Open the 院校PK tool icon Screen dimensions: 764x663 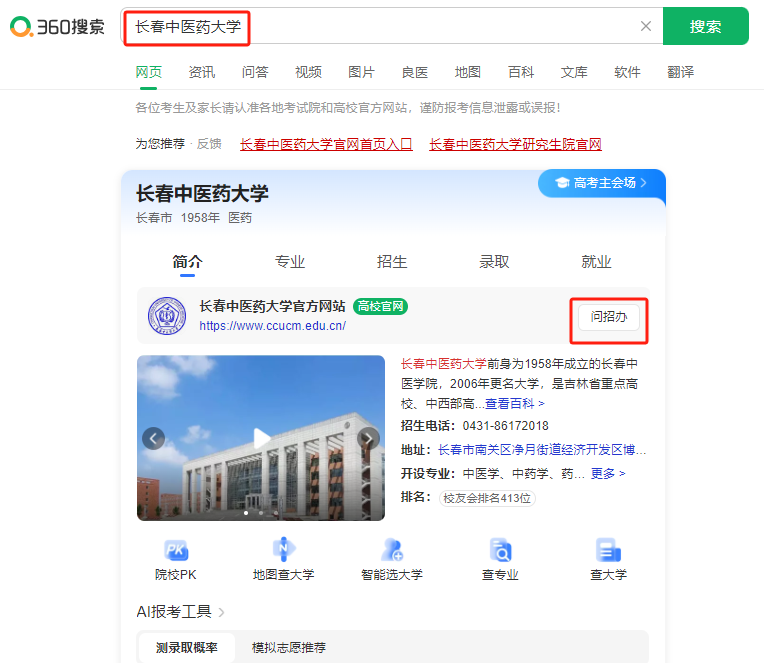(176, 550)
